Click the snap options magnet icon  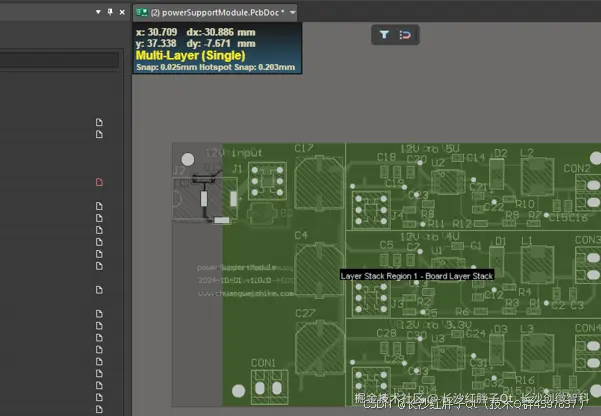click(405, 35)
